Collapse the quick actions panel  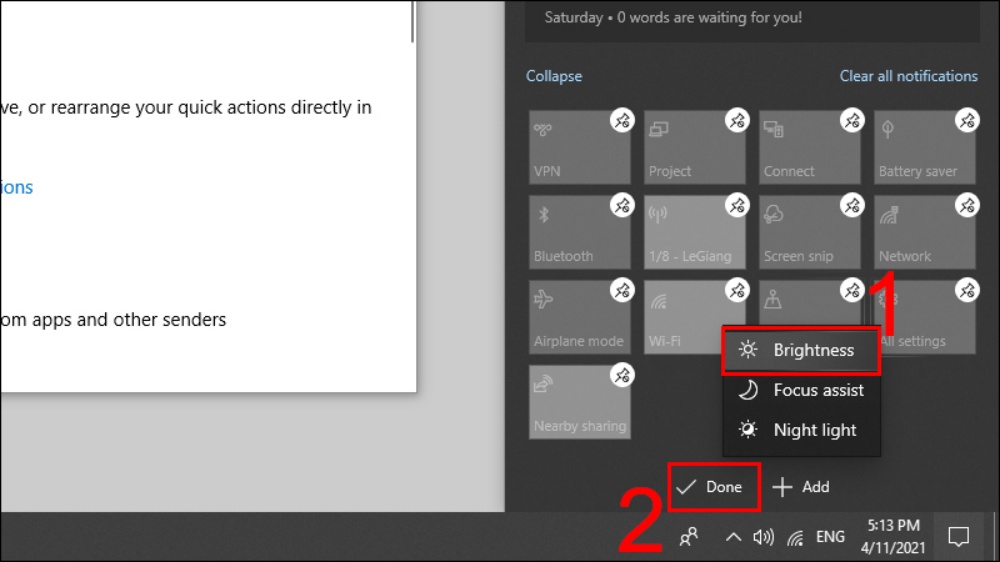[x=554, y=76]
